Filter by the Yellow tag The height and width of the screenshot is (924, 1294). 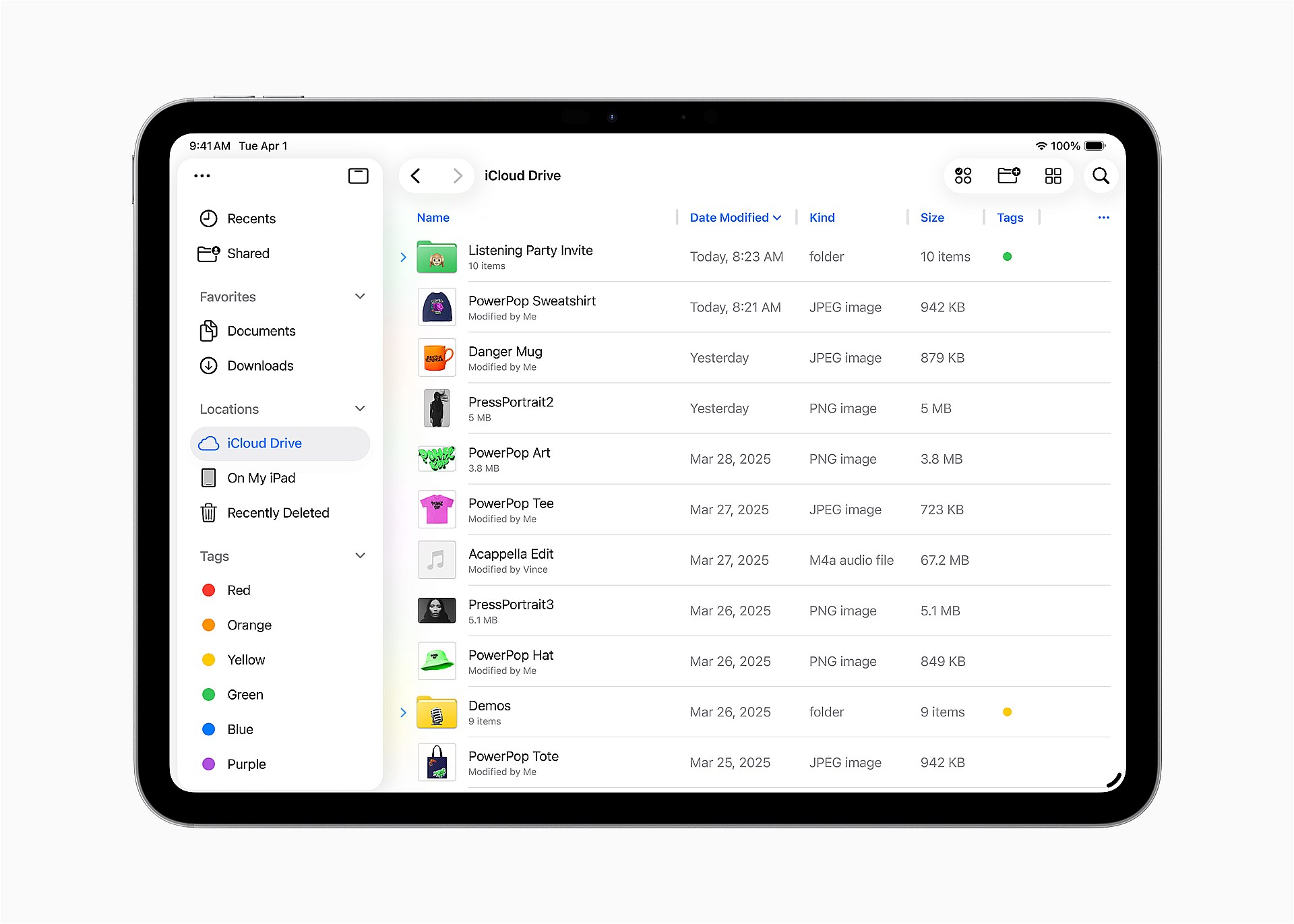coord(280,660)
